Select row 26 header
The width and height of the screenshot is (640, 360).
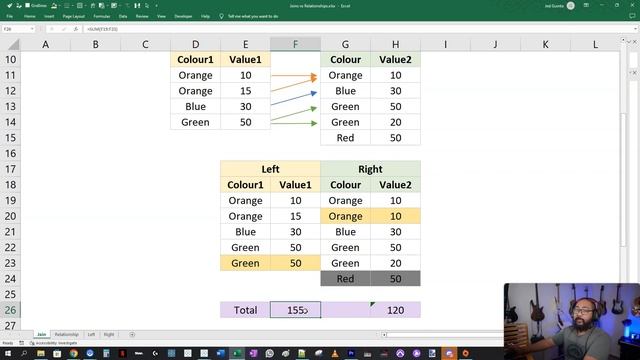(x=10, y=310)
